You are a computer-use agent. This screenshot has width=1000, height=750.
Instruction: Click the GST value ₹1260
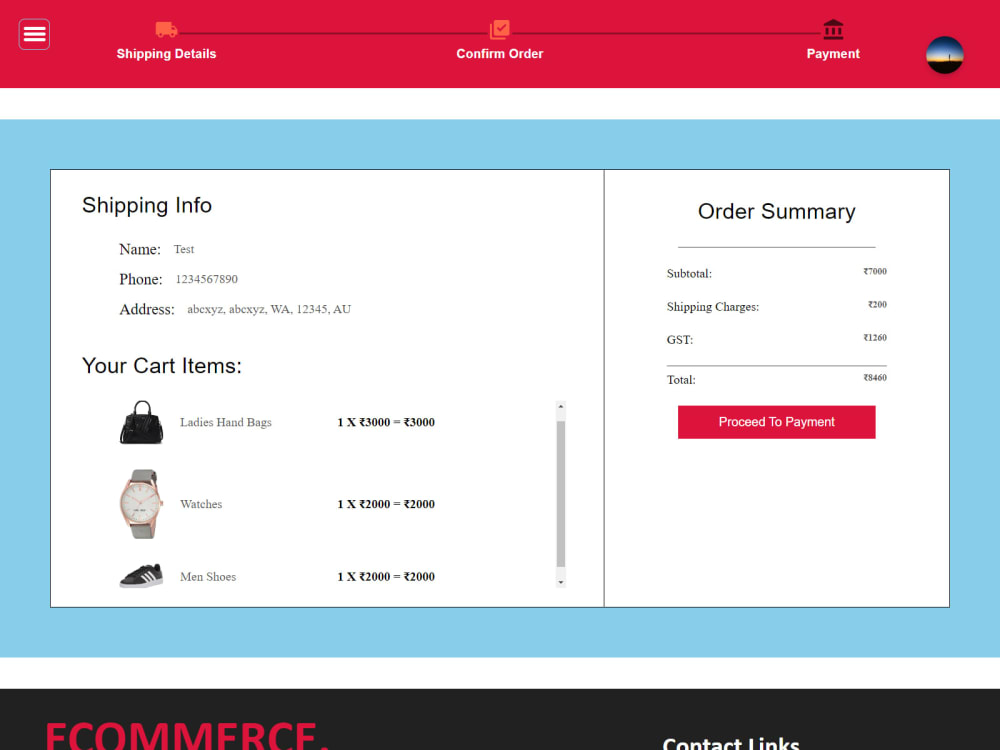875,338
